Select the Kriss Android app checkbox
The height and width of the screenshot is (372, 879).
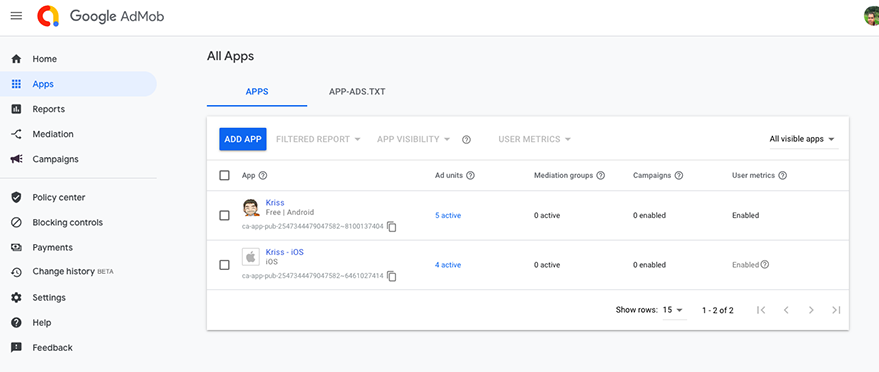[x=224, y=216]
